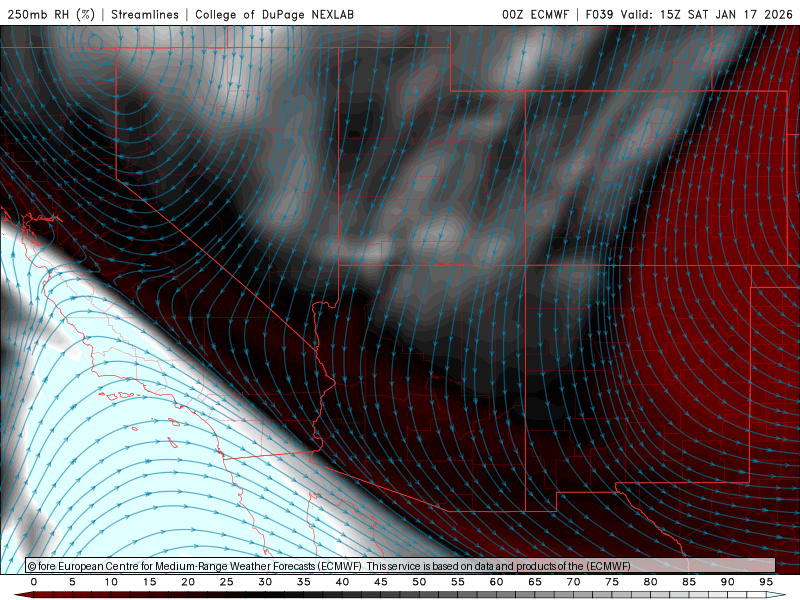Click the colorbar value "30"
Screen dimensions: 800x600
point(265,582)
